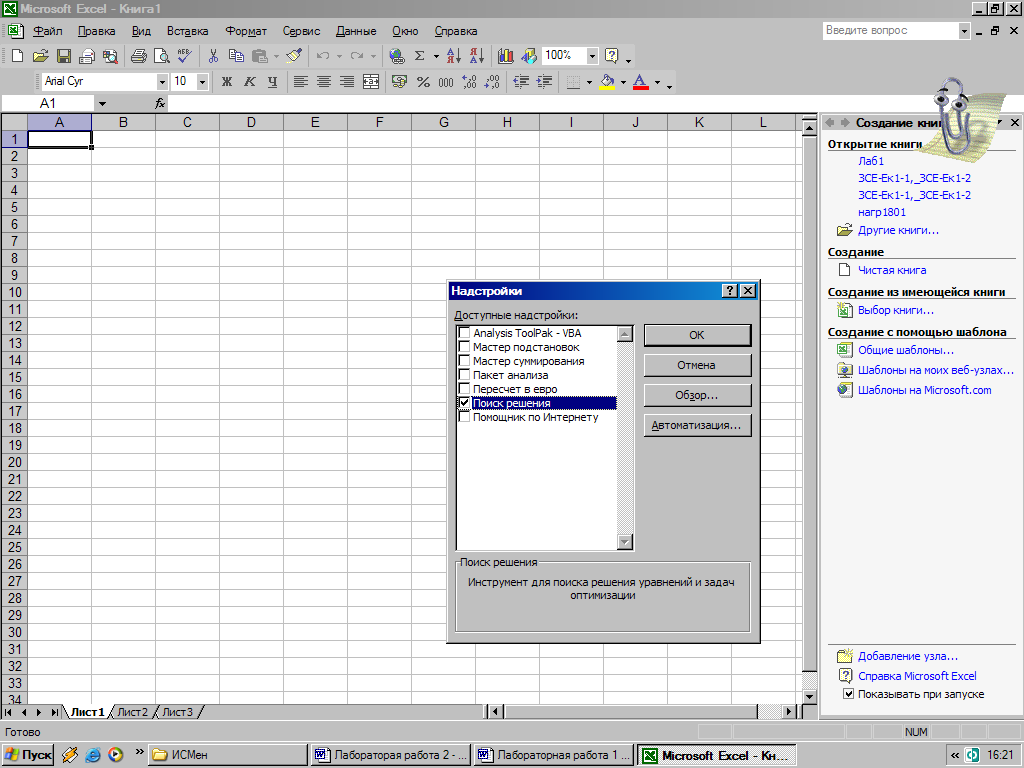Screen dimensions: 1024x768
Task: Click the Print printer icon
Action: (138, 56)
